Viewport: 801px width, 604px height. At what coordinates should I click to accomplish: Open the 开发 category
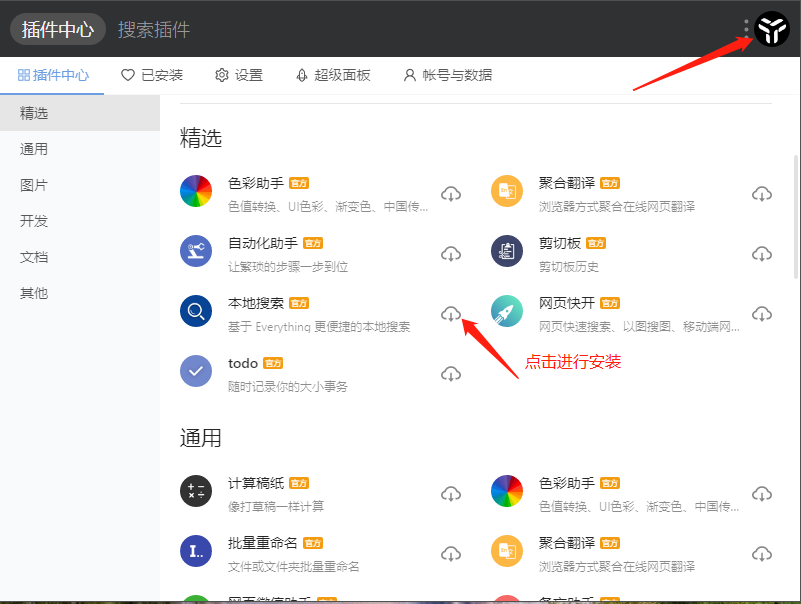80,221
